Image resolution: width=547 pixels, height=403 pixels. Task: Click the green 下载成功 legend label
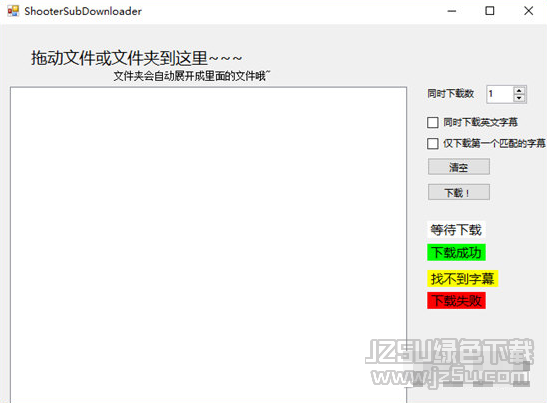click(456, 252)
